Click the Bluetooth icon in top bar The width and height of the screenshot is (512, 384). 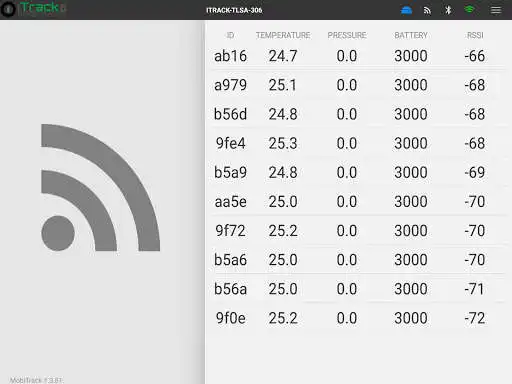pyautogui.click(x=448, y=10)
